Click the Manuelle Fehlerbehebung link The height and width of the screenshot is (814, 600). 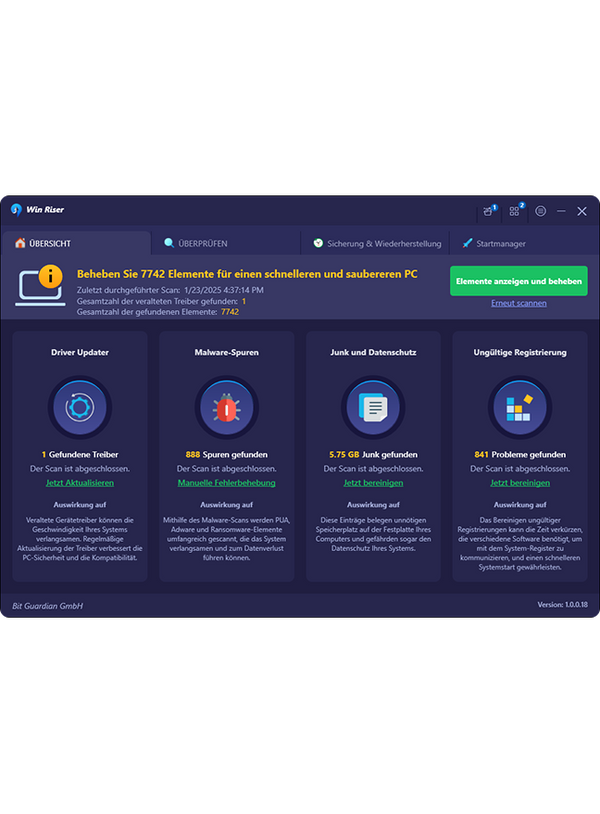point(226,483)
